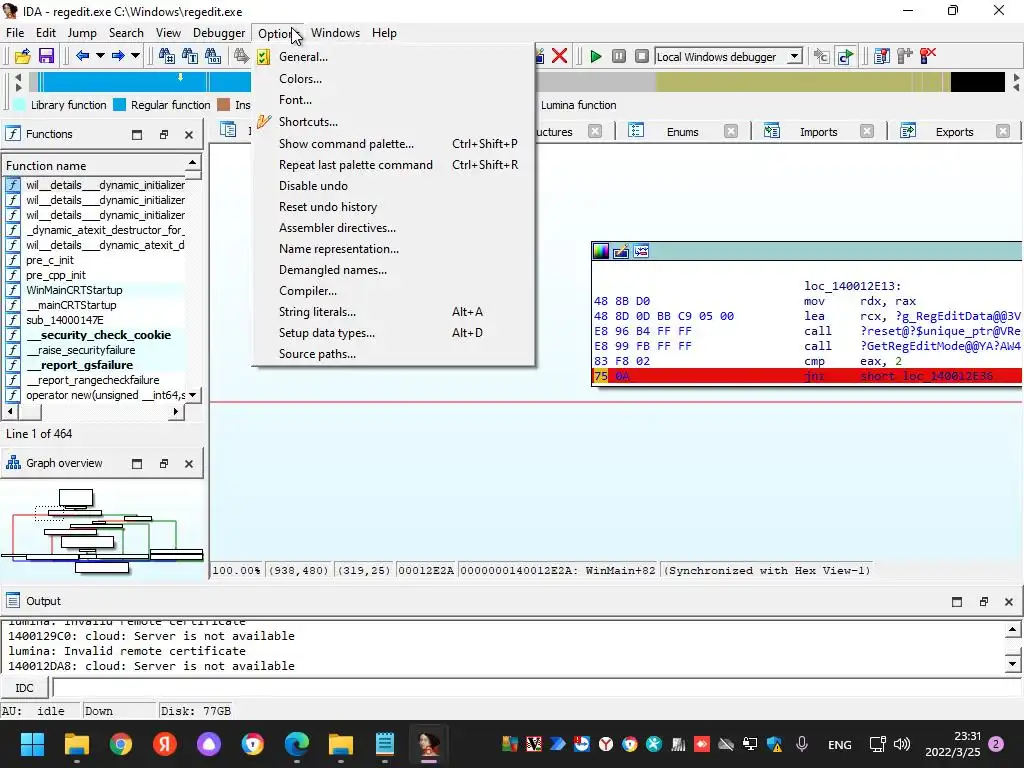Select Demangled names... menu entry

[x=393, y=270]
